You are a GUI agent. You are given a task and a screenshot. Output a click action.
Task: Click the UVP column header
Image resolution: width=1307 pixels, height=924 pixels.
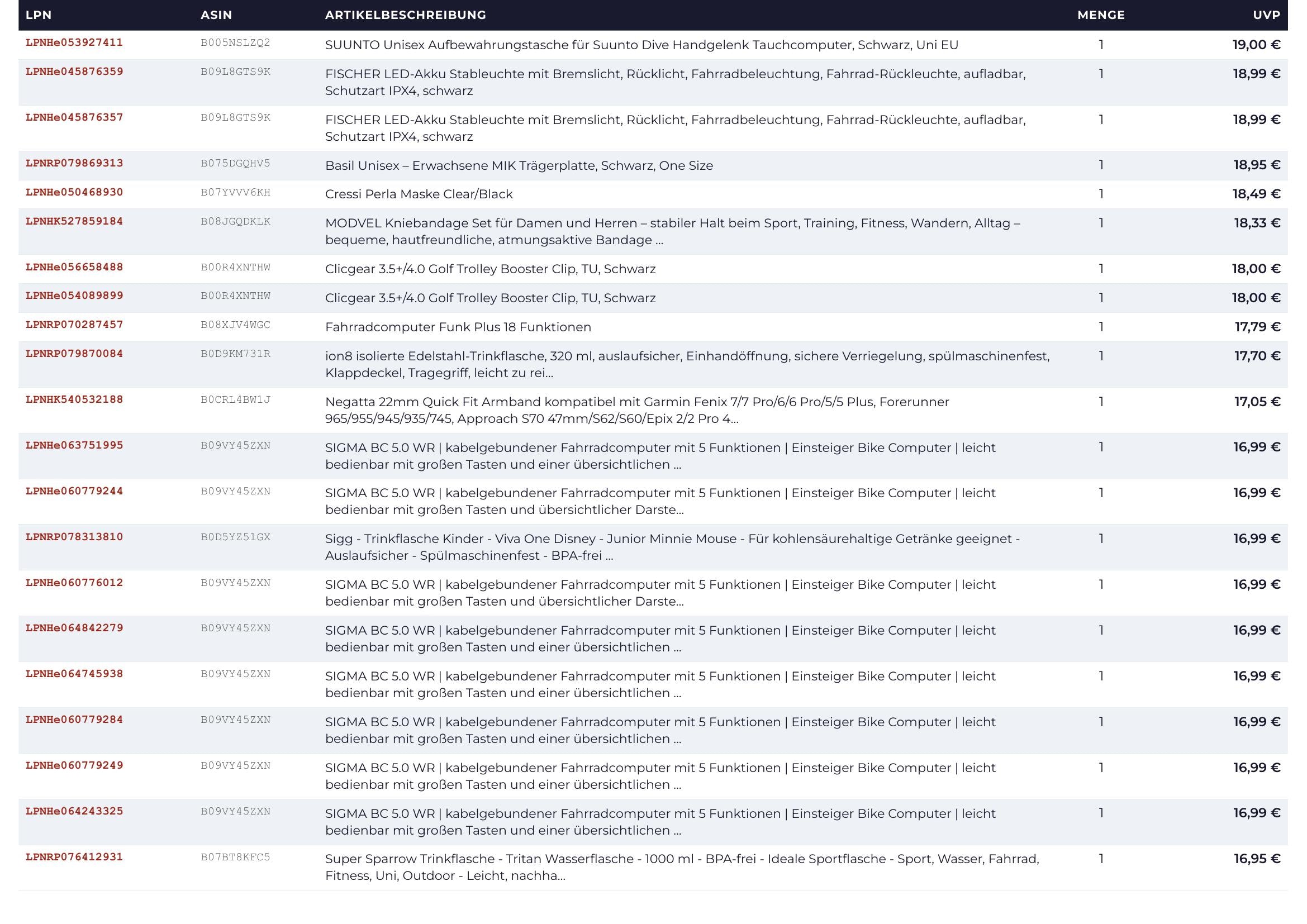point(1267,15)
